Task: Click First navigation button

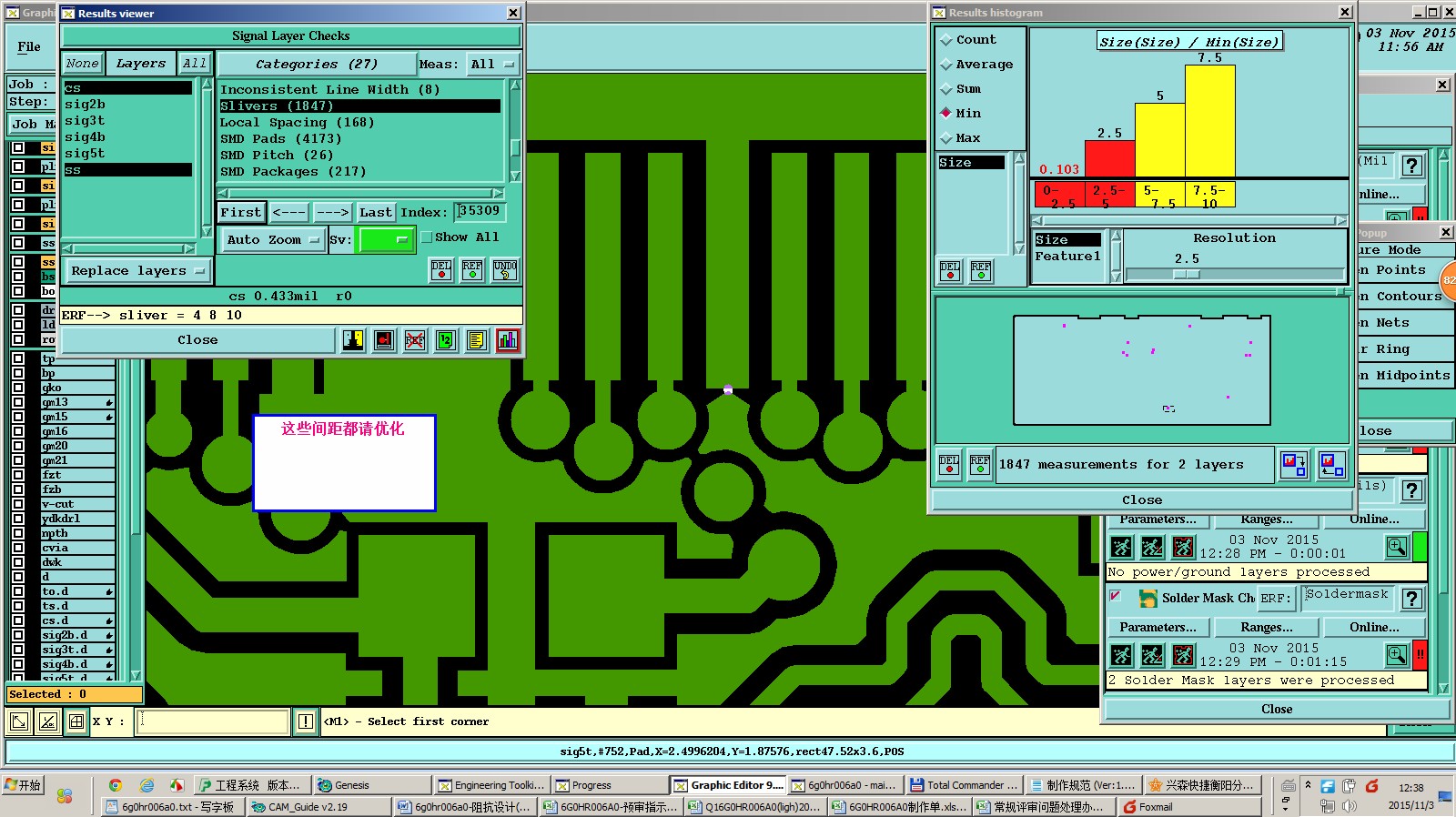Action: (x=241, y=213)
